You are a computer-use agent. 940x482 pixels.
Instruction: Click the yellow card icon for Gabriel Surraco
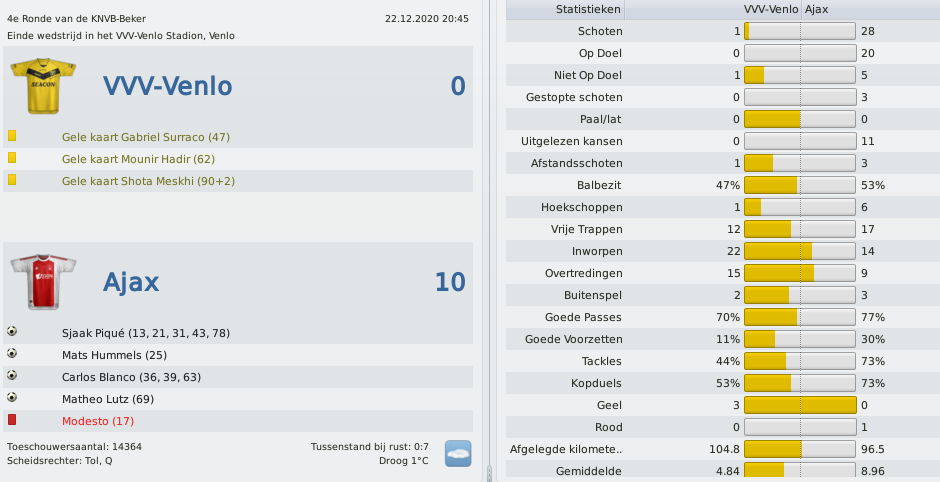[x=12, y=136]
